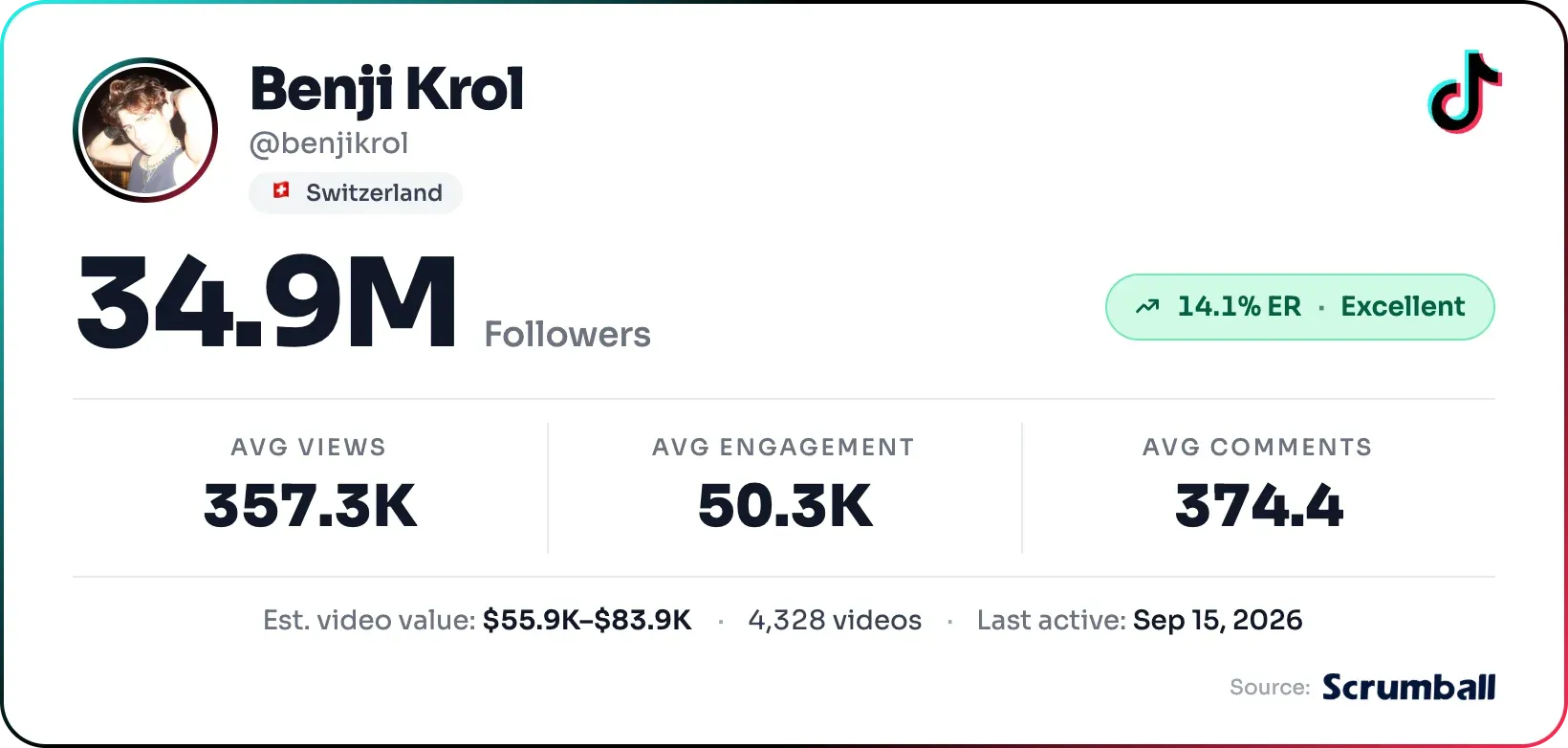Select the 357.3K average views value
This screenshot has width=1568, height=748.
tap(311, 505)
